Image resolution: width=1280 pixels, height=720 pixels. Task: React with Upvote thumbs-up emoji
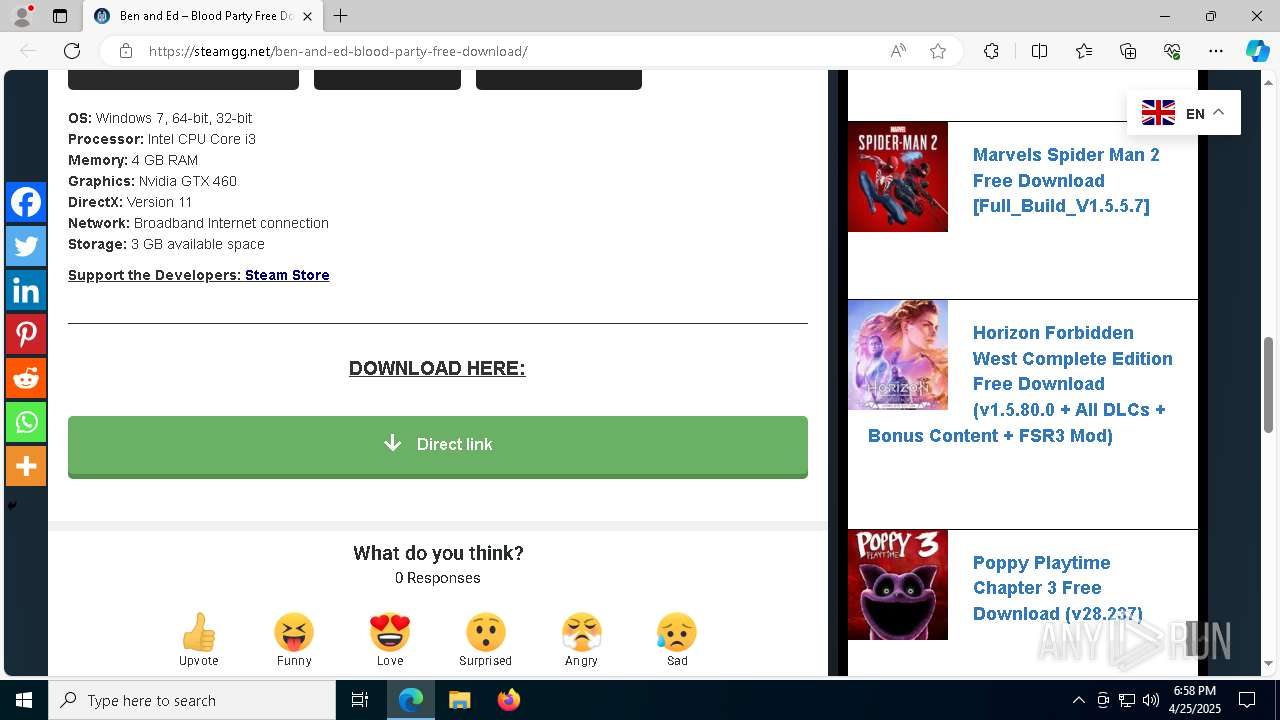pos(198,633)
